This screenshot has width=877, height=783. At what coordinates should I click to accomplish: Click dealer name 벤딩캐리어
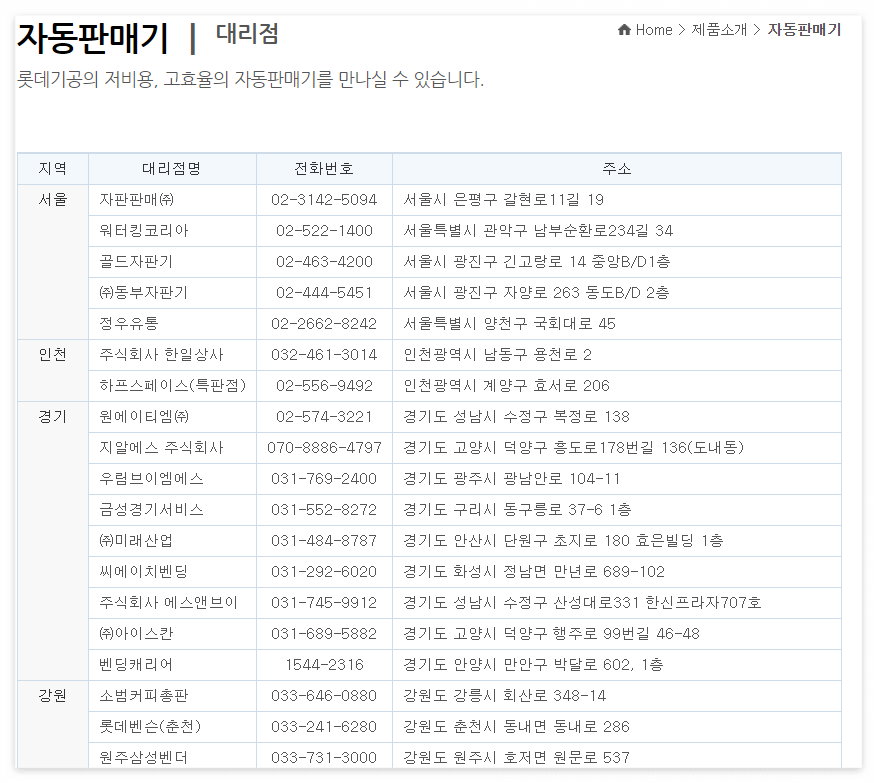136,665
